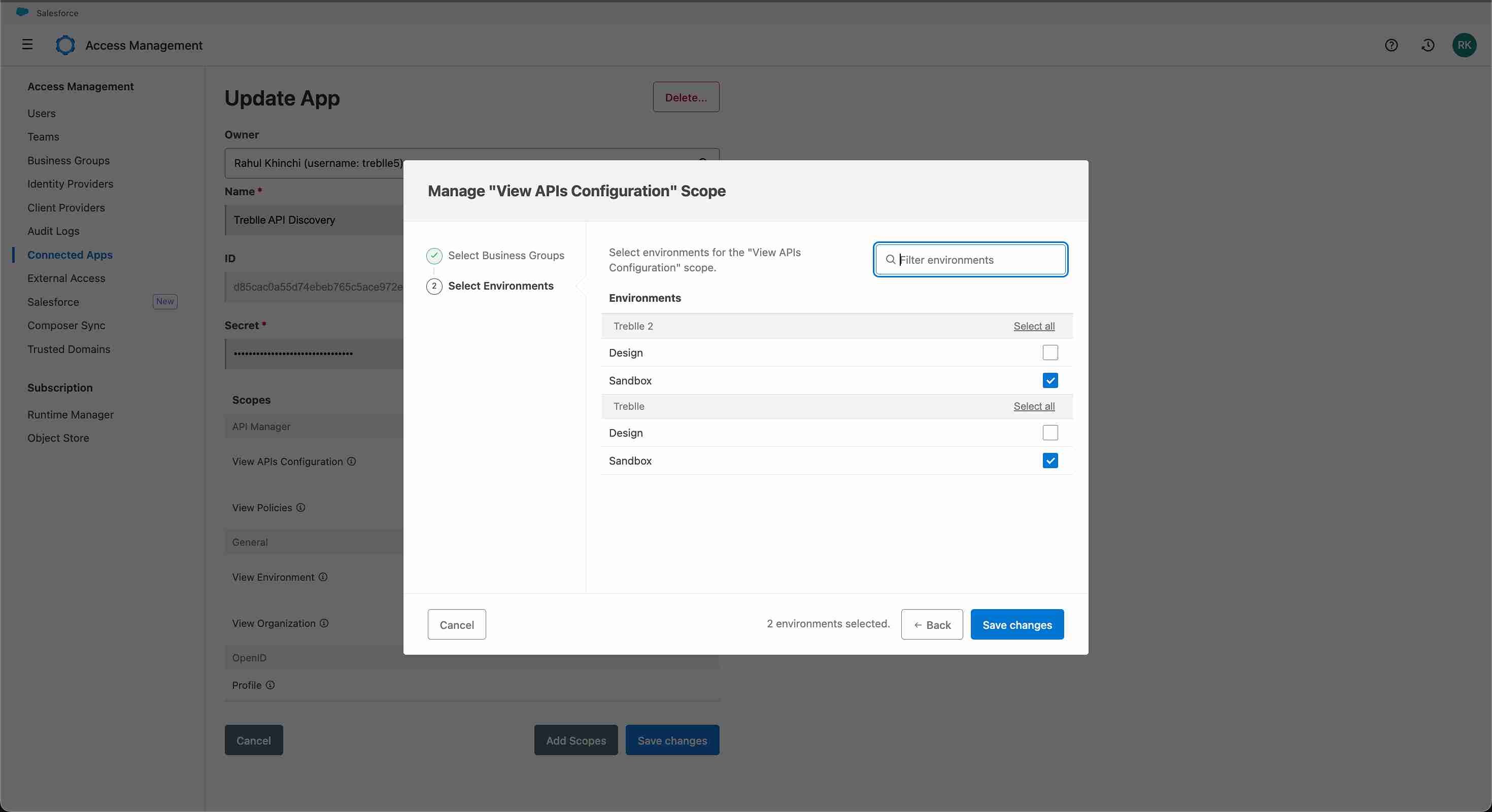Click the info icon next to Profile
1492x812 pixels.
(x=270, y=685)
